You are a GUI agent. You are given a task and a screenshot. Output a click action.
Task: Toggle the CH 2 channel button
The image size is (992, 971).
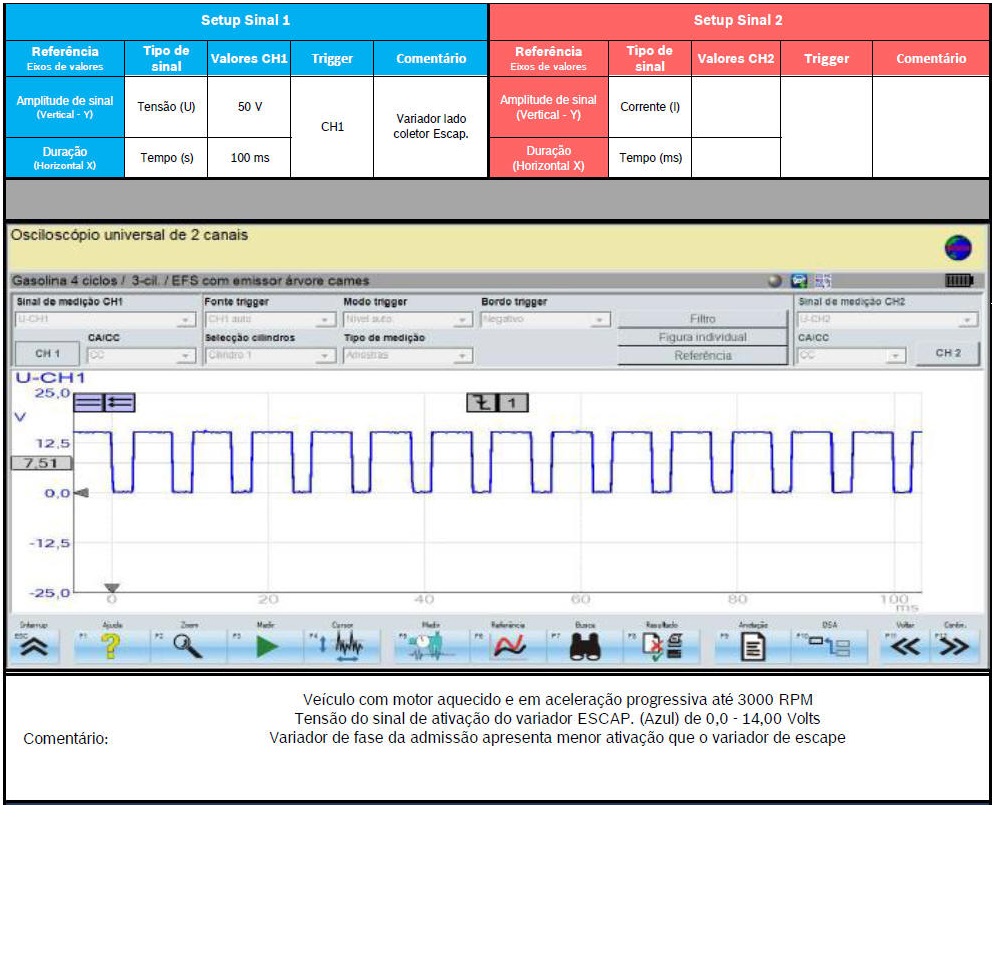(947, 353)
